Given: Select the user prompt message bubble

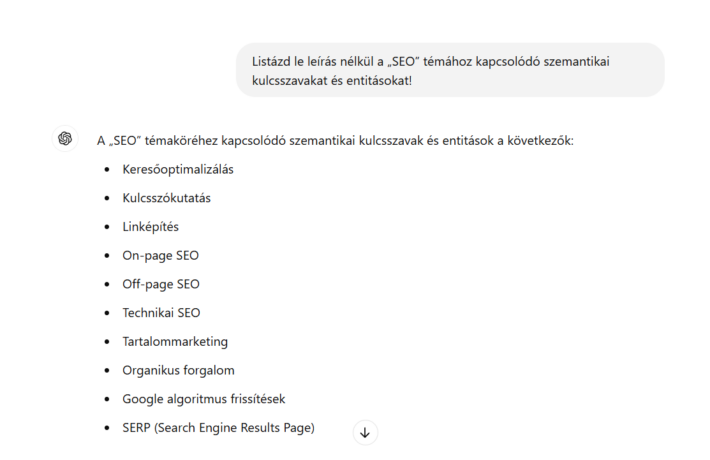Looking at the screenshot, I should coord(450,70).
